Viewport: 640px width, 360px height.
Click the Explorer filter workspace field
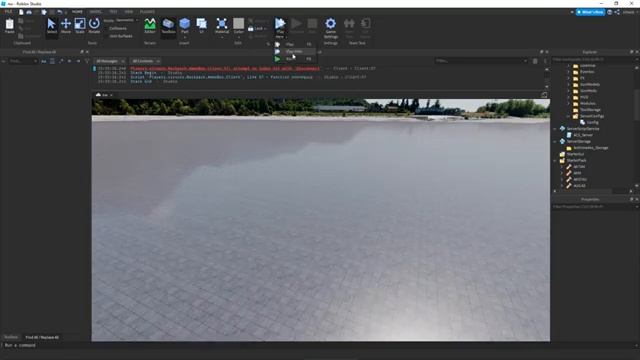(x=594, y=59)
